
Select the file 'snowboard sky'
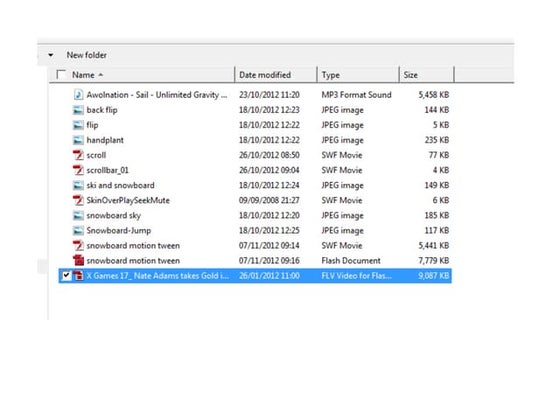click(x=114, y=215)
